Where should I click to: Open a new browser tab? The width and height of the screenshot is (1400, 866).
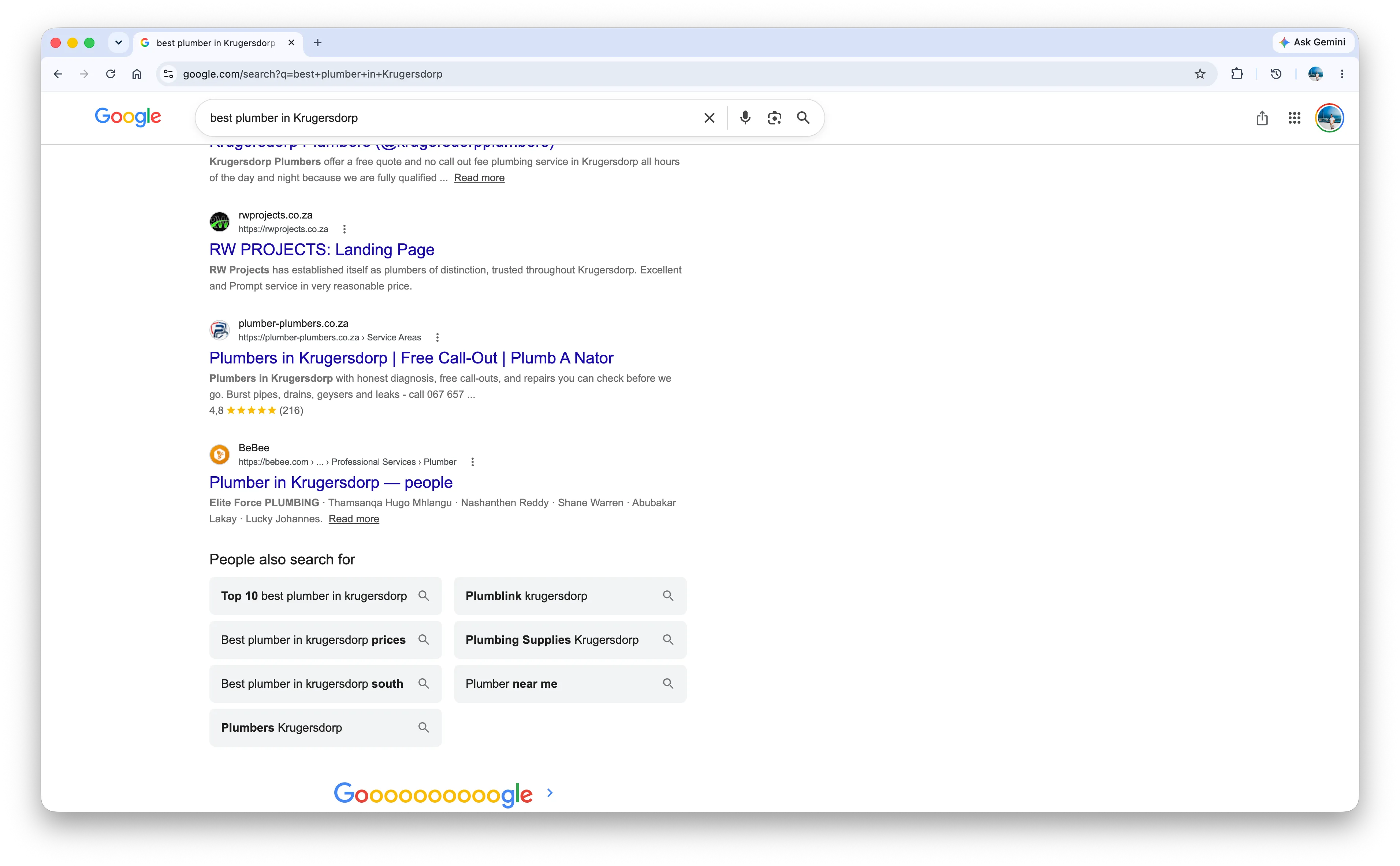[x=318, y=42]
